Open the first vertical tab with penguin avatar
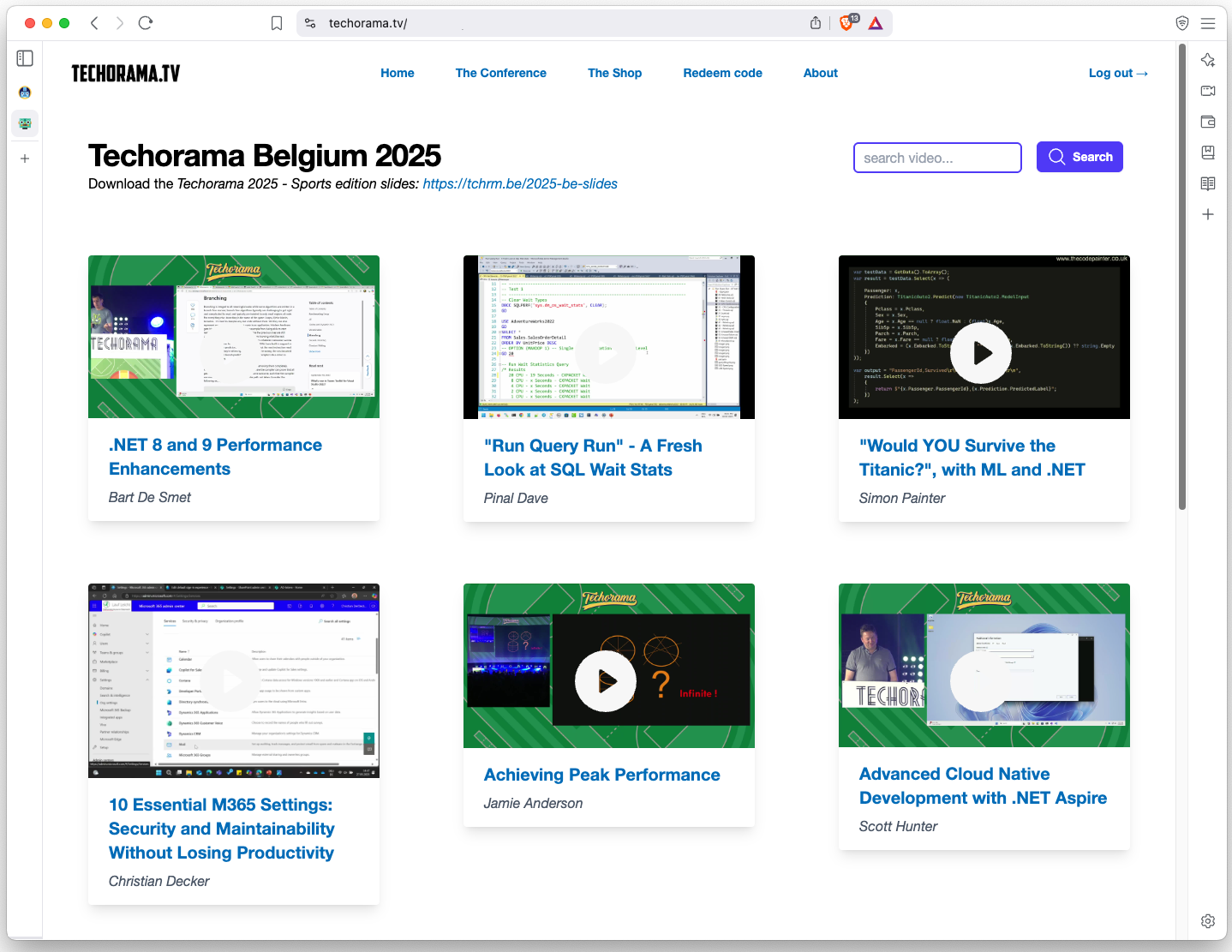 (25, 93)
